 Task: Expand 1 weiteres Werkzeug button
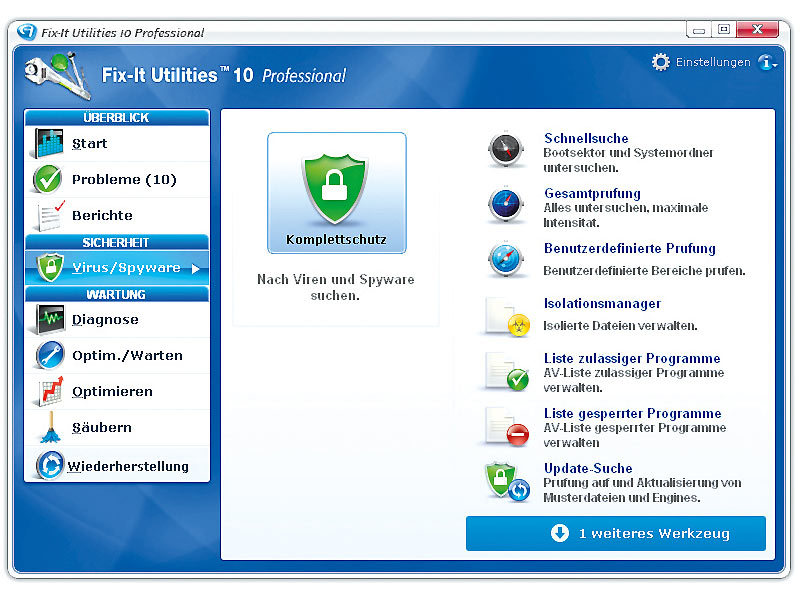(x=615, y=534)
